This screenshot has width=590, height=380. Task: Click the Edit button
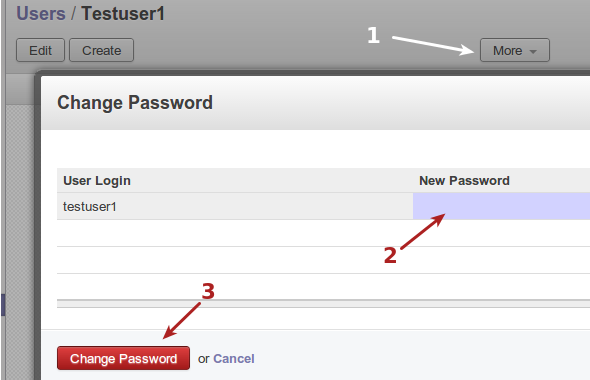(x=40, y=50)
